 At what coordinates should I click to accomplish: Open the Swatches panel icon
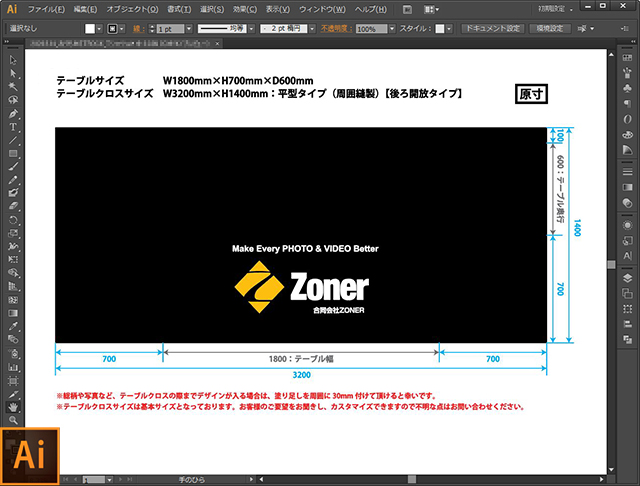click(x=627, y=58)
